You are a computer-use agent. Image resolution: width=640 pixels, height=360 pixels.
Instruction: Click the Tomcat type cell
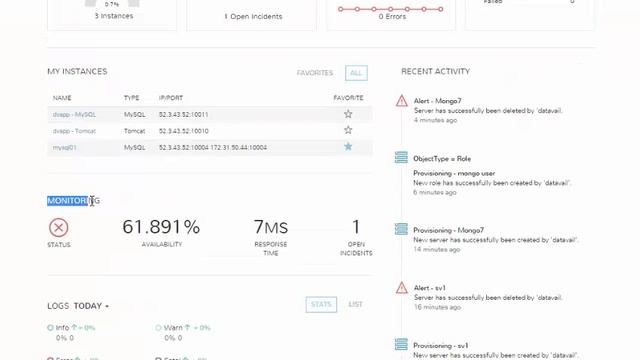135,131
